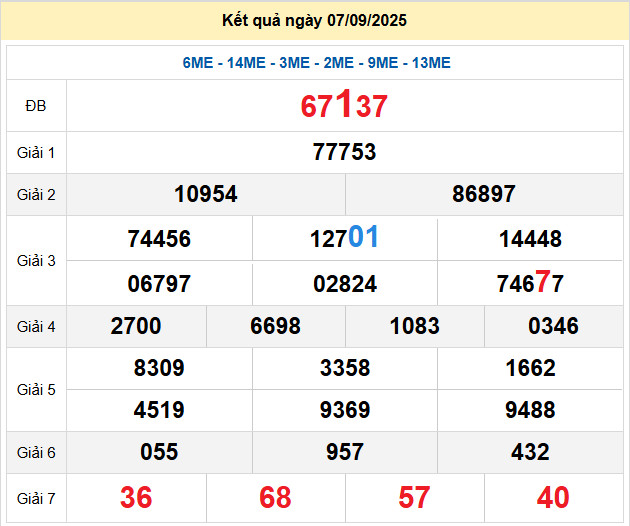Select seventh prize number 40
Screen dimensions: 630x526
click(x=553, y=497)
